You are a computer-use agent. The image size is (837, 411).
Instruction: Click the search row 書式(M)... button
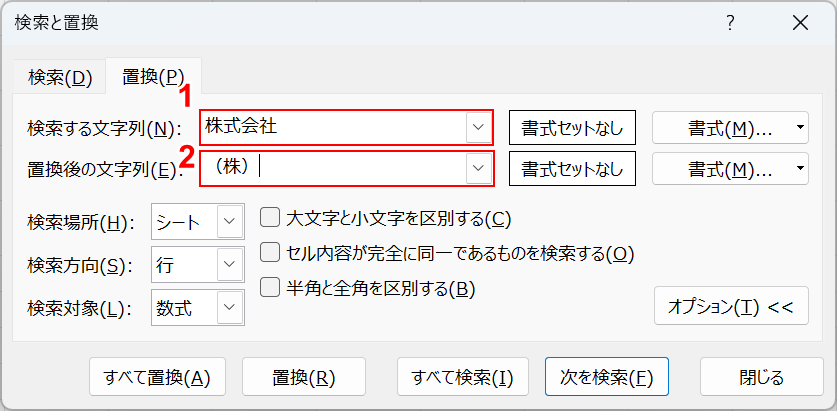720,127
